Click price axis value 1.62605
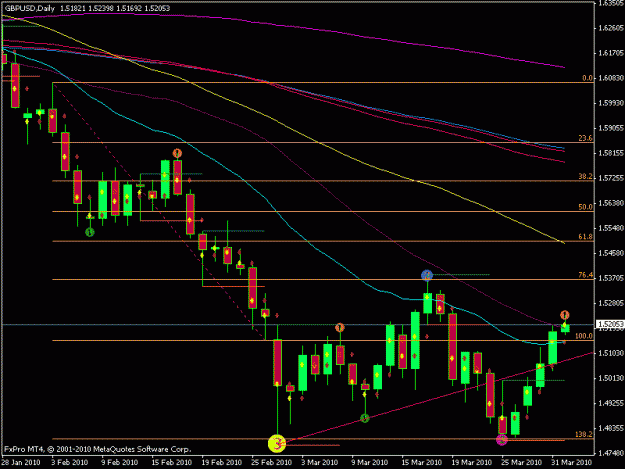 [x=611, y=28]
